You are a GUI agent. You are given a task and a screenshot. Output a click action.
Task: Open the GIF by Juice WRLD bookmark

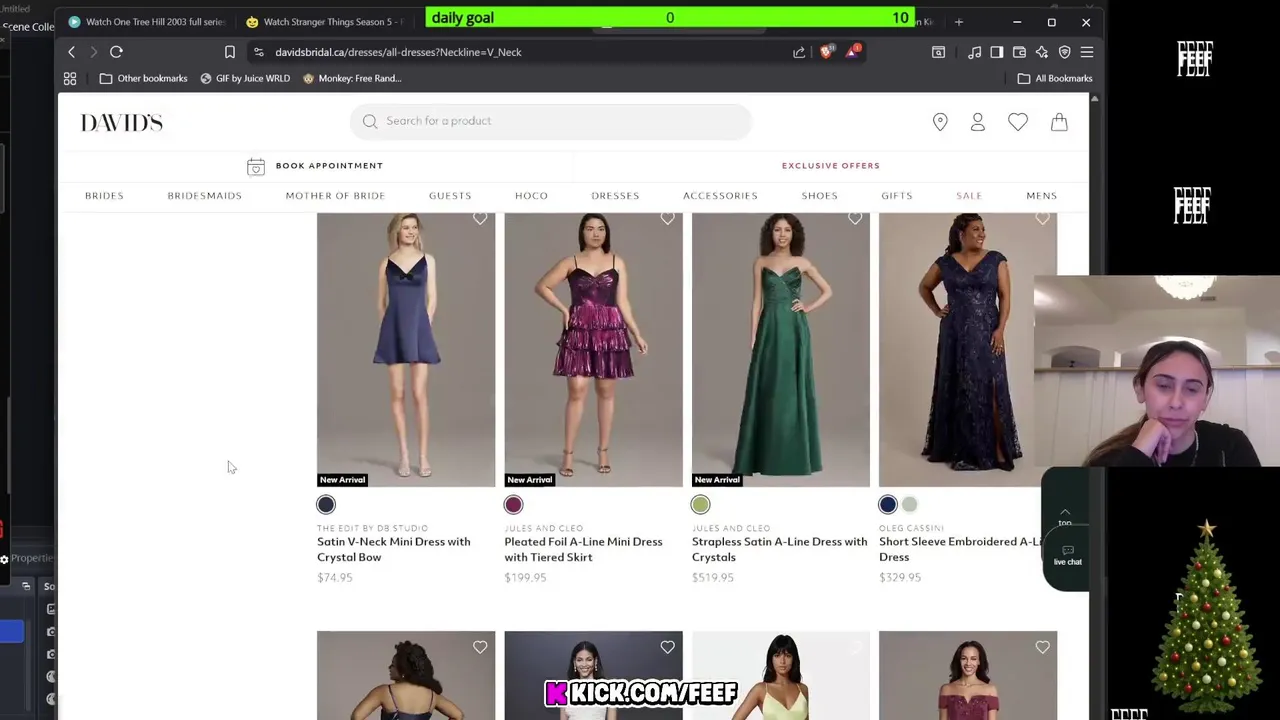tap(244, 78)
